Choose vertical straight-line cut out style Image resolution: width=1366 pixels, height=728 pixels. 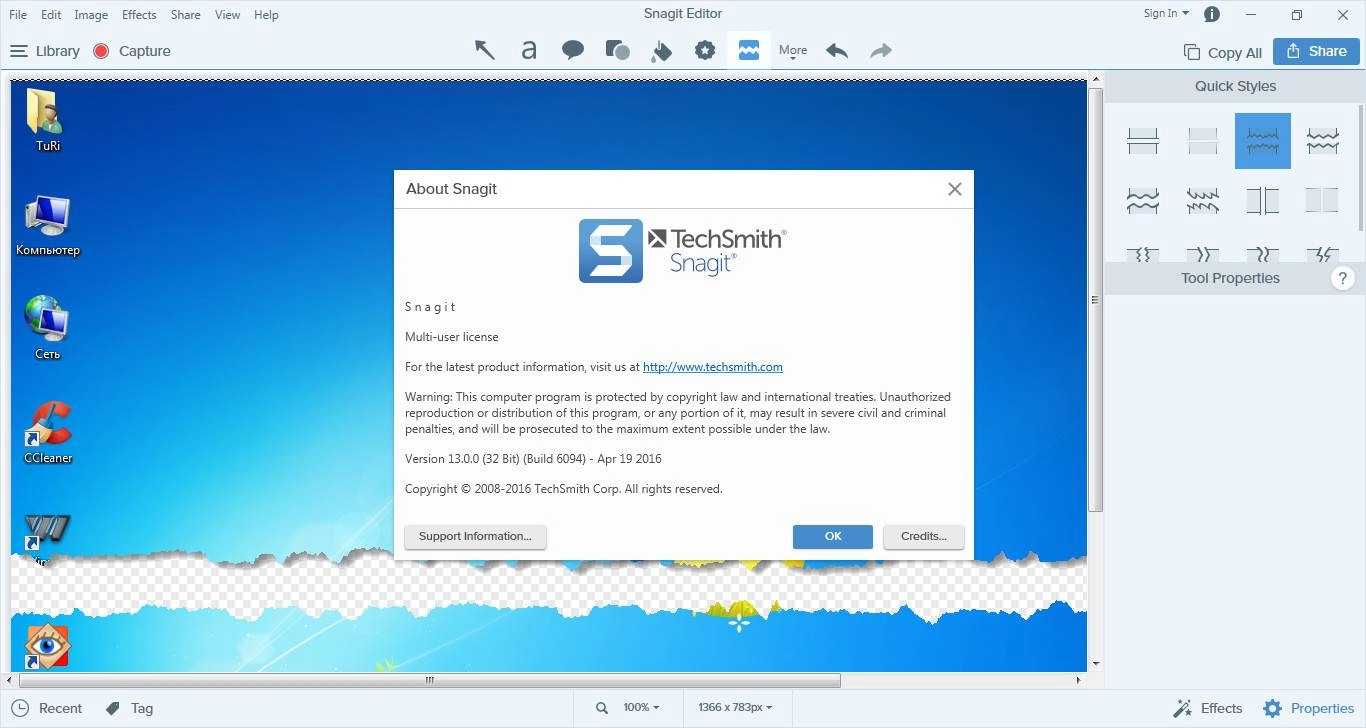coord(1263,201)
